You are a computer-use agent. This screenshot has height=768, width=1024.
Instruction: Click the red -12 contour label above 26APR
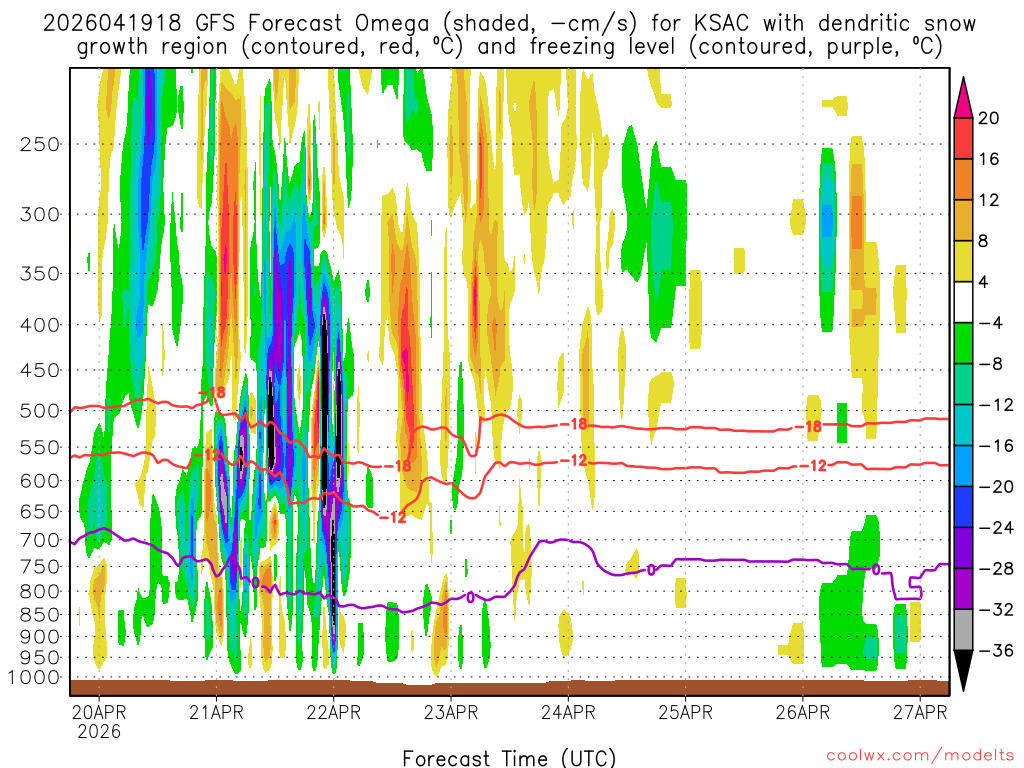click(814, 466)
